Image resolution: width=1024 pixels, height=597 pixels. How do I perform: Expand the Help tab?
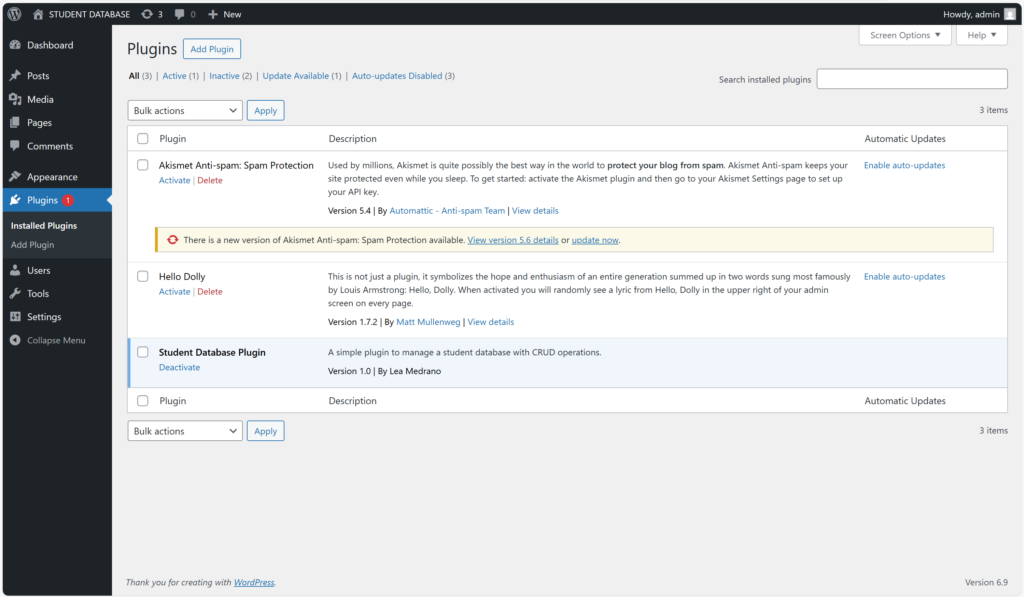(x=981, y=35)
